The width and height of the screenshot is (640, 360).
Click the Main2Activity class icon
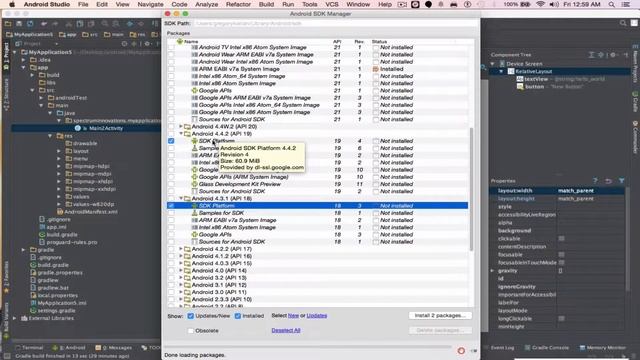click(78, 128)
